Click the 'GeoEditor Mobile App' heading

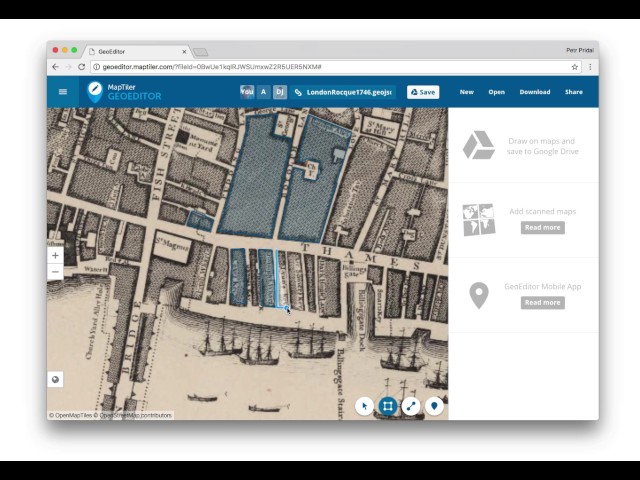[542, 287]
